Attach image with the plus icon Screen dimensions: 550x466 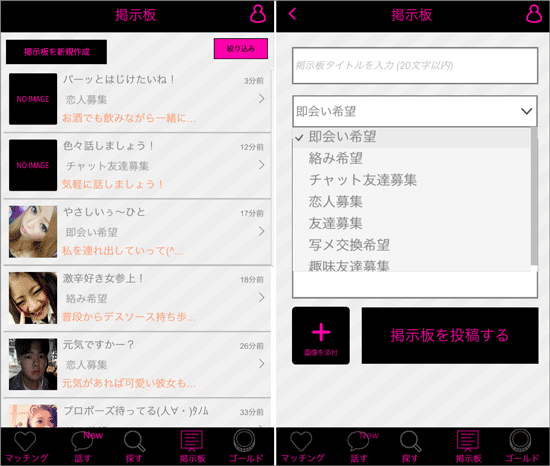point(321,336)
